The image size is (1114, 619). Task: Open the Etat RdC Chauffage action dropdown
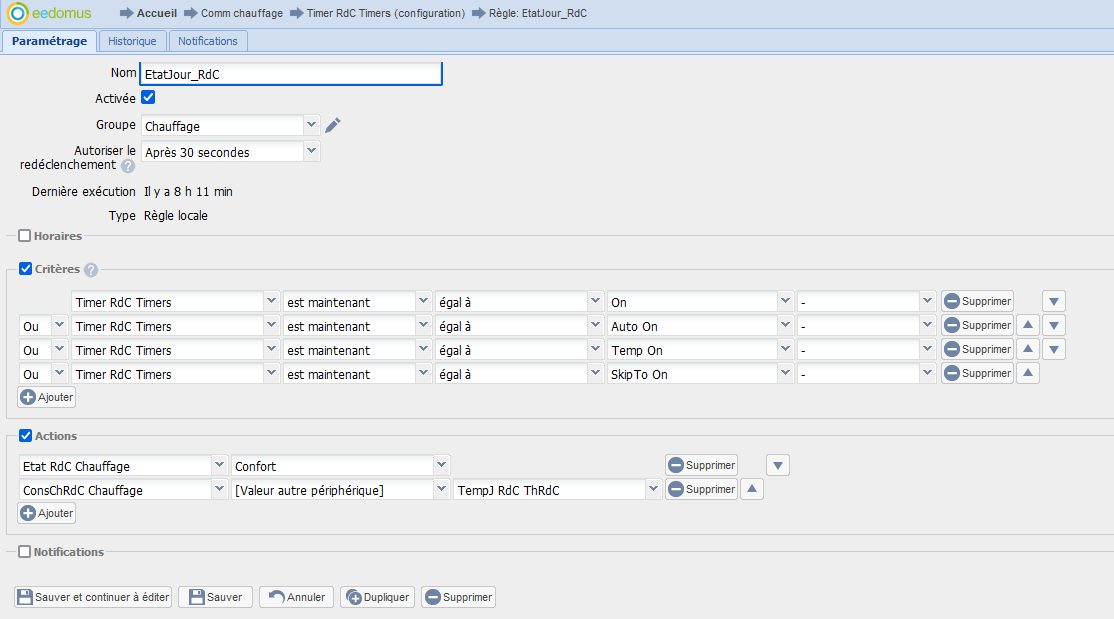tap(220, 465)
